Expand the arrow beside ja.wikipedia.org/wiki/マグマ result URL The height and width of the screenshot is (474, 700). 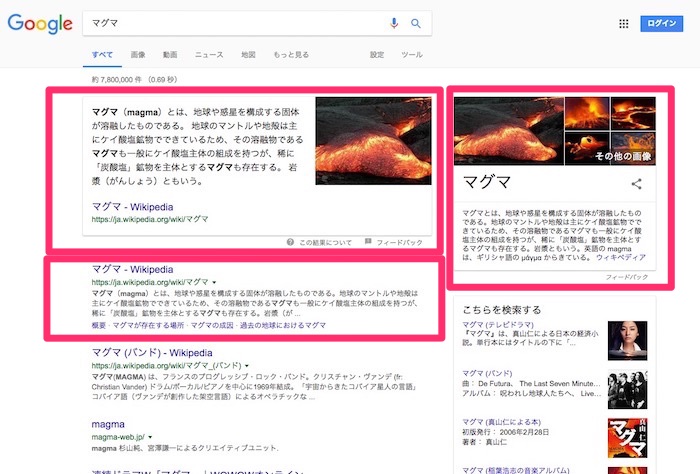[215, 284]
